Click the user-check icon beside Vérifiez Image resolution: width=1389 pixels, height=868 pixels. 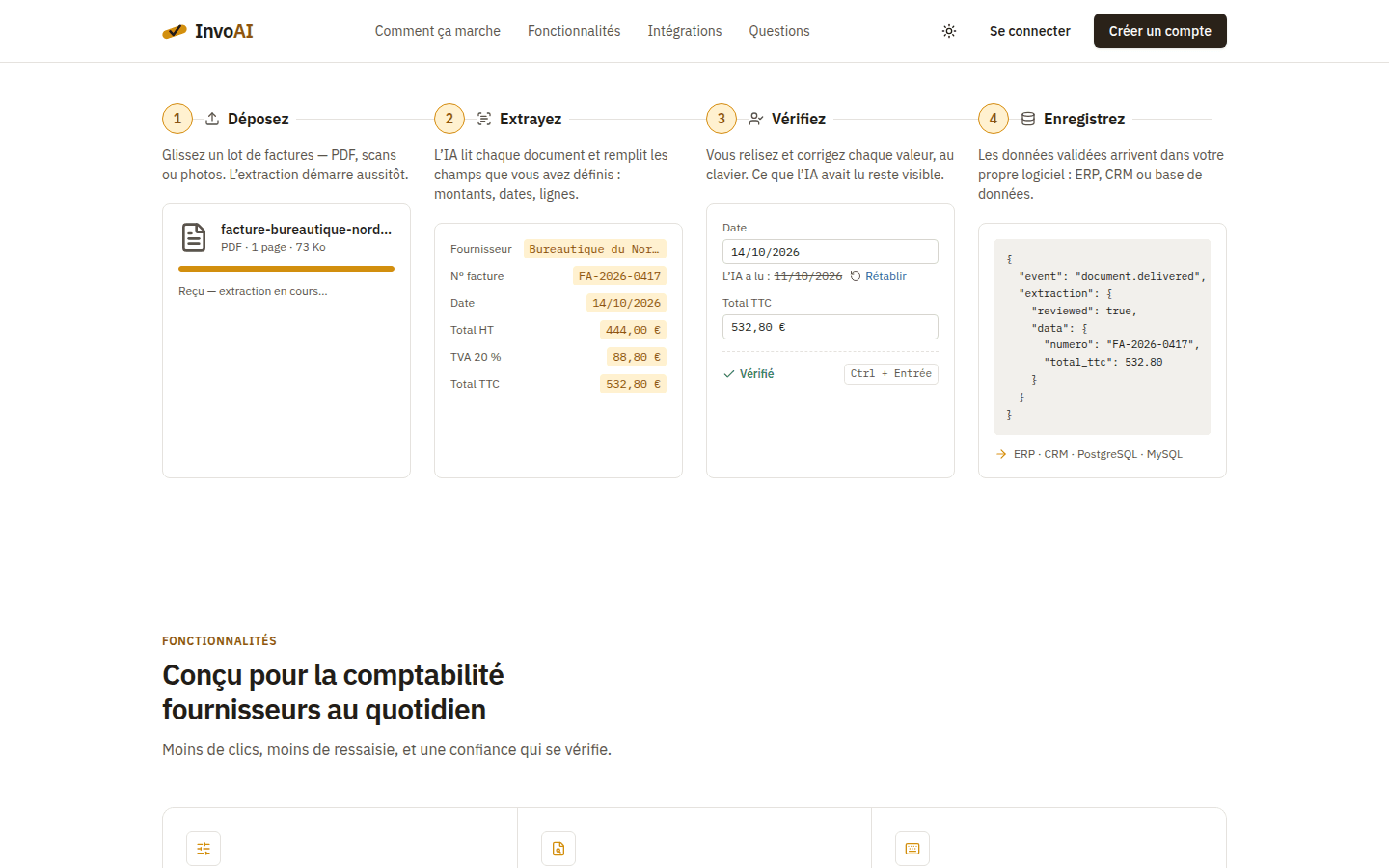pos(756,119)
